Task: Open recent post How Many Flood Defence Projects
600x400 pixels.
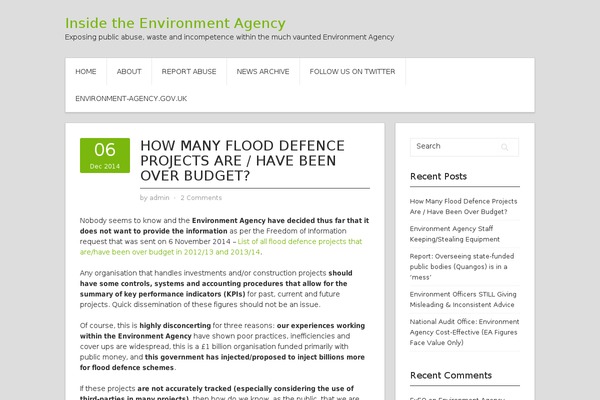Action: (463, 206)
